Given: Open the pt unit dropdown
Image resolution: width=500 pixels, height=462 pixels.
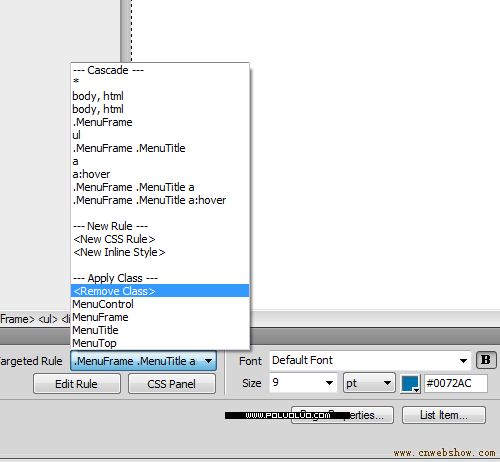Looking at the screenshot, I should pos(369,383).
